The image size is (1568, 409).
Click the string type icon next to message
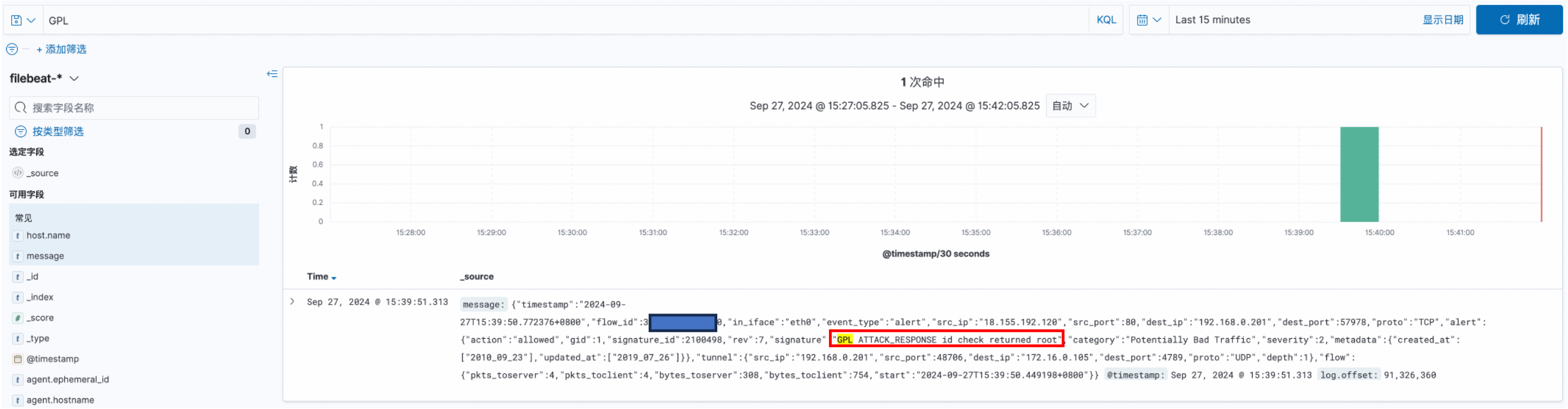coord(18,256)
